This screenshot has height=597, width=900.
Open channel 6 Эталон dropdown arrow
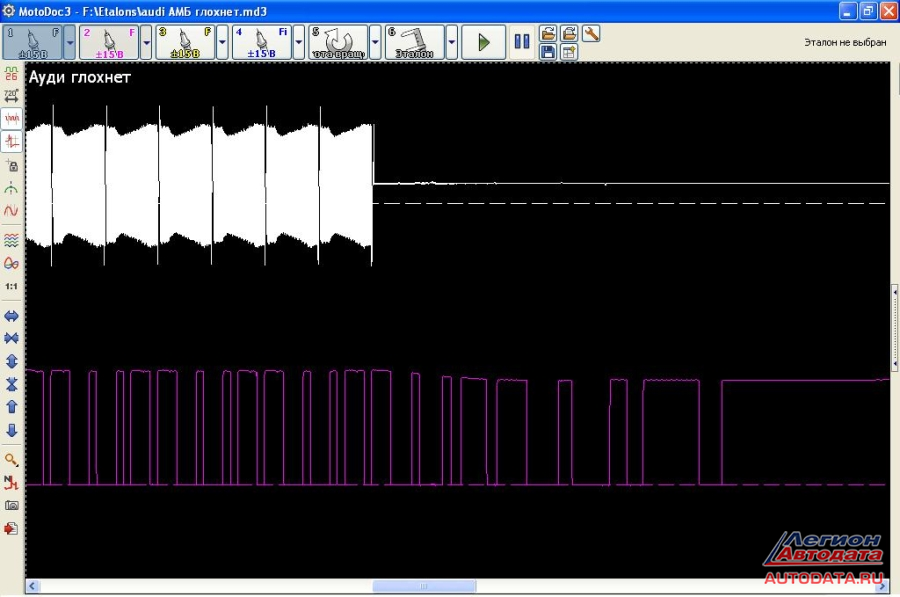pos(451,42)
